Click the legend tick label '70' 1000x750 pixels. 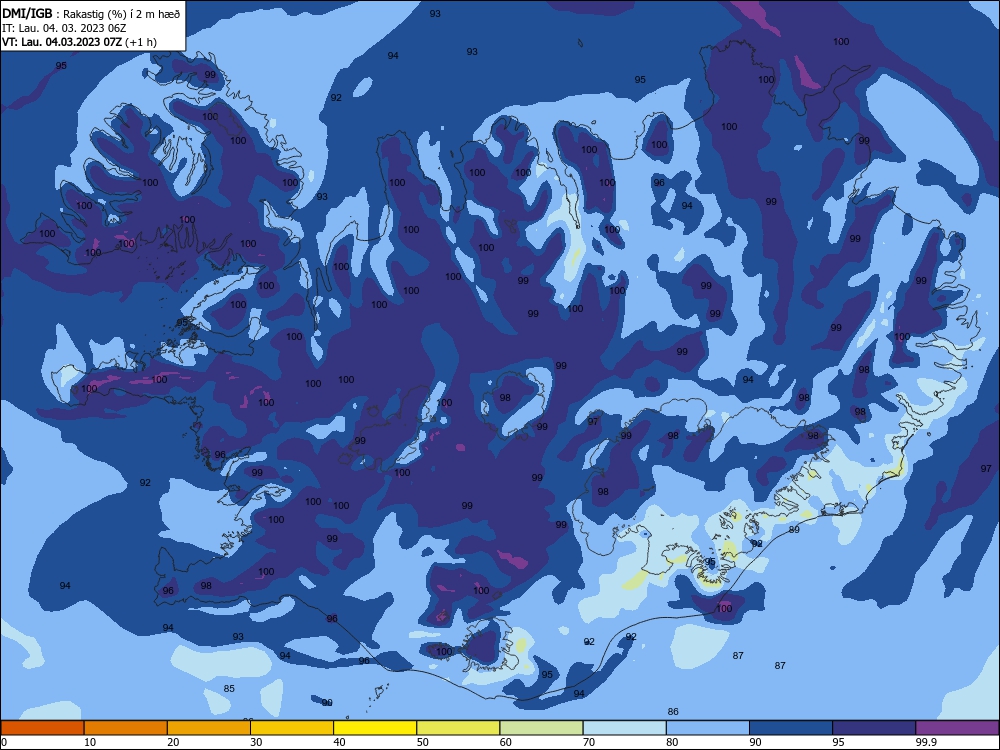pyautogui.click(x=589, y=742)
